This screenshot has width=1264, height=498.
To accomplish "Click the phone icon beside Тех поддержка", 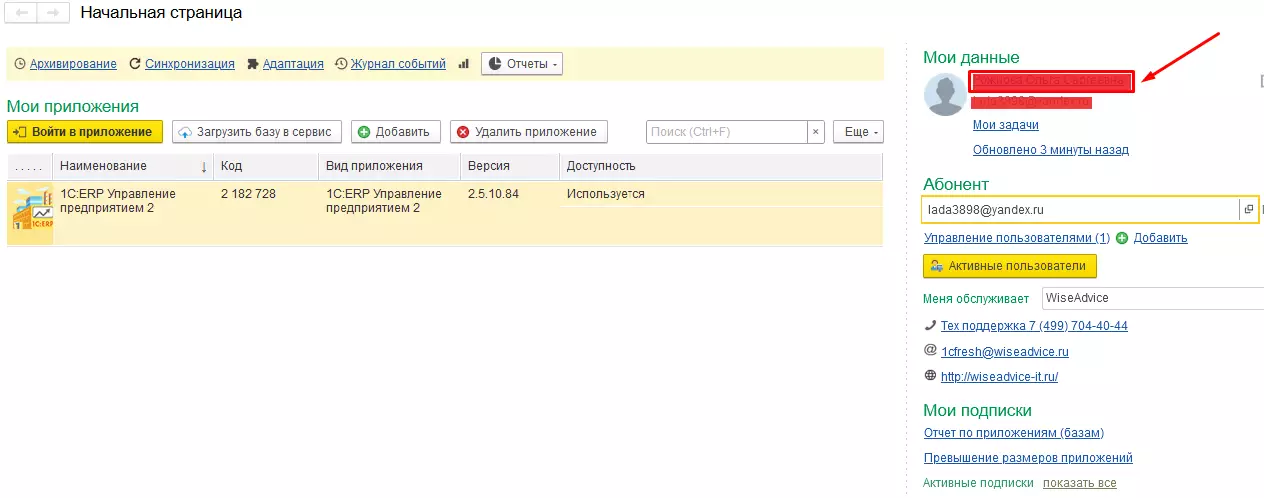I will [x=931, y=326].
